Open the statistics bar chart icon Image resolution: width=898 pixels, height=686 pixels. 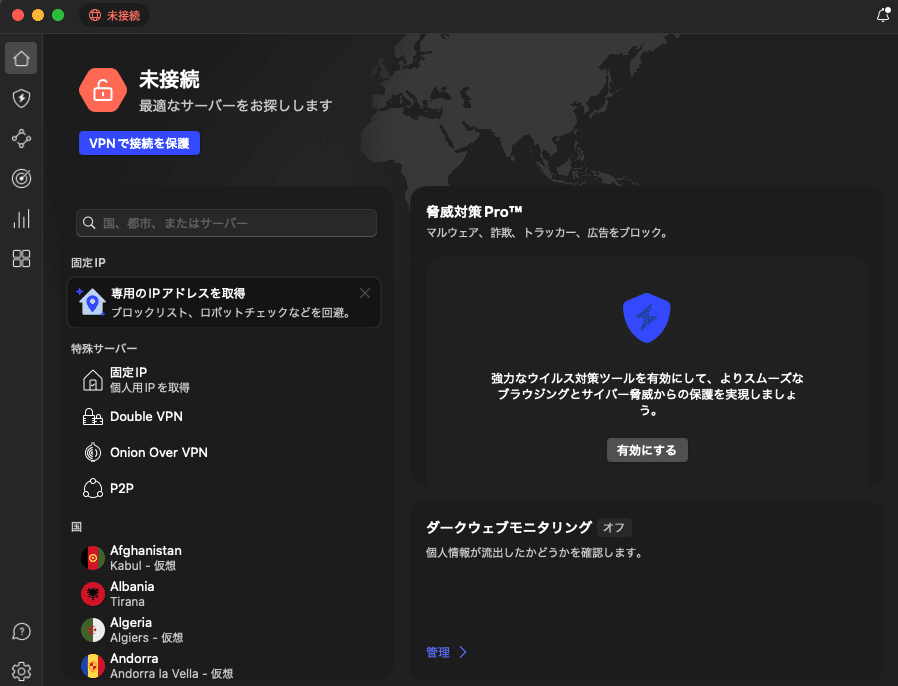[21, 218]
